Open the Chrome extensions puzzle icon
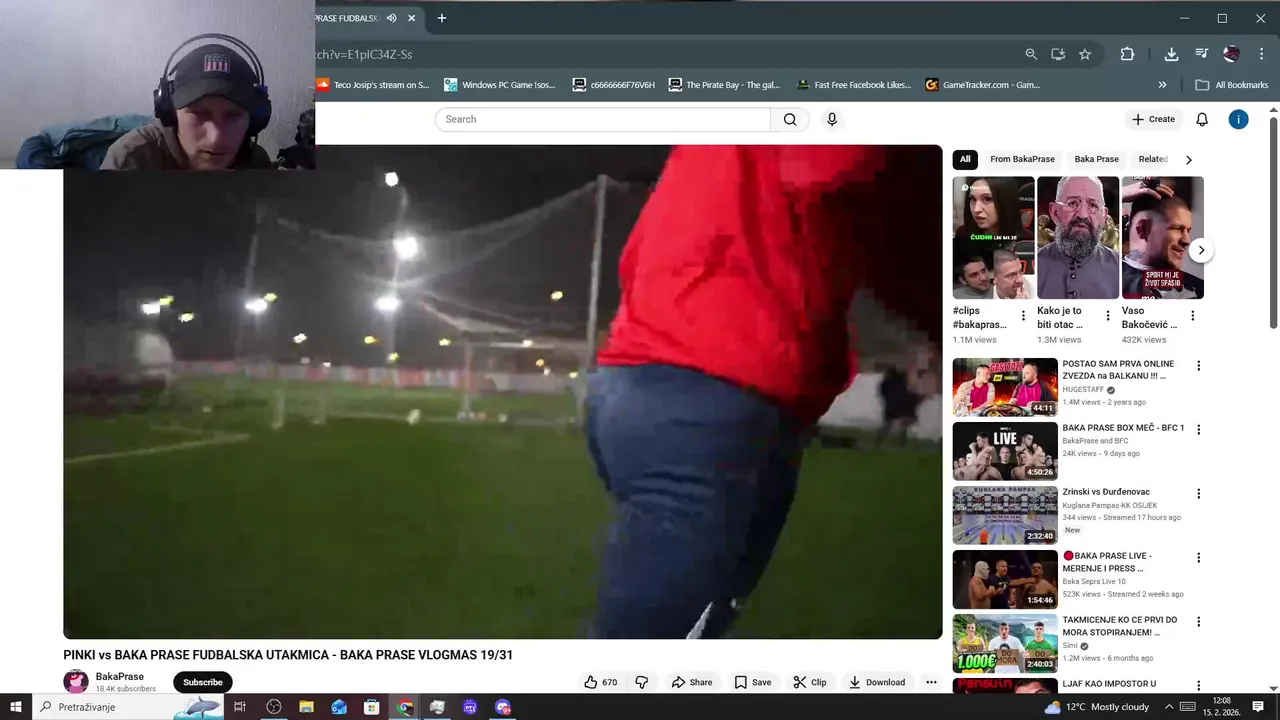This screenshot has width=1280, height=720. [x=1127, y=54]
